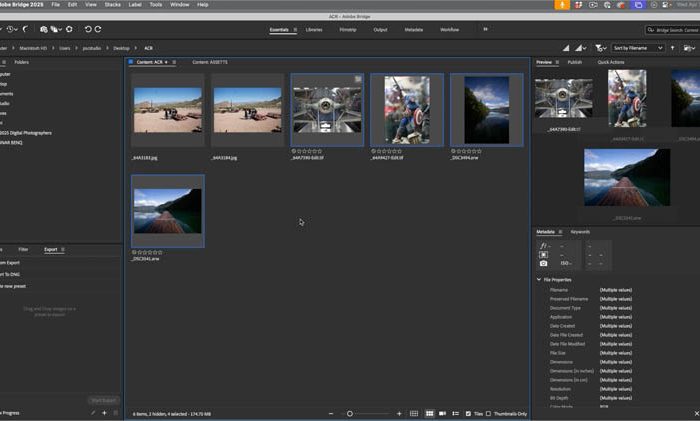Image resolution: width=700 pixels, height=421 pixels.
Task: Show more workspaces with the double-arrow
Action: click(x=485, y=29)
